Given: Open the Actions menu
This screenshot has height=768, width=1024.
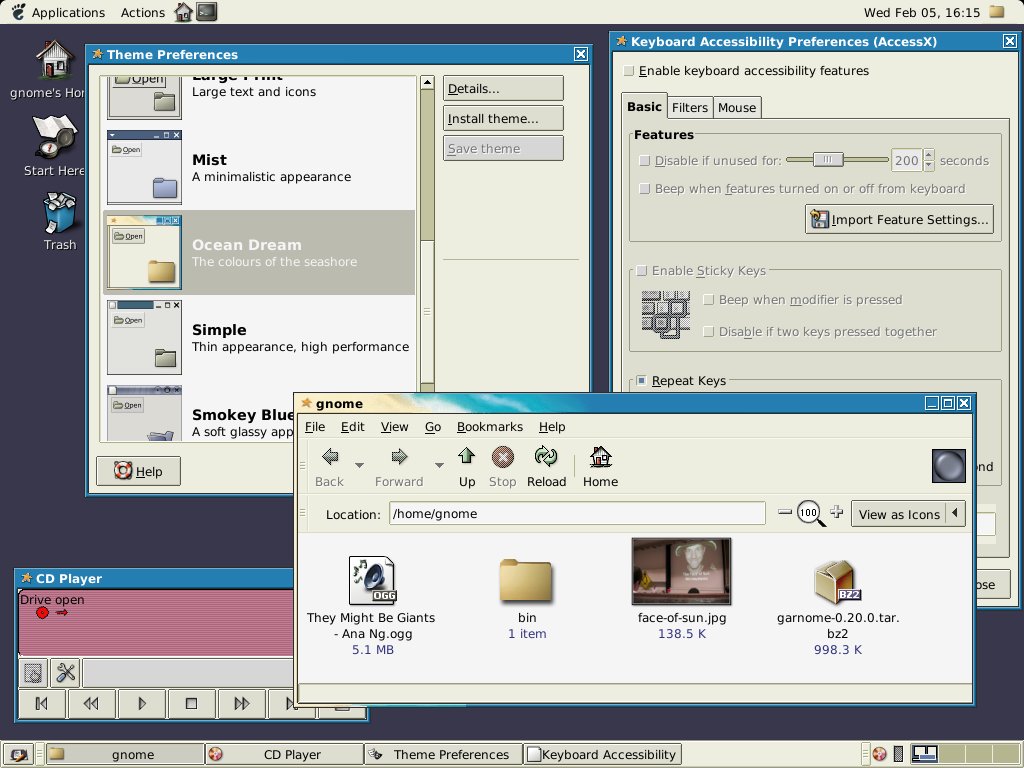Looking at the screenshot, I should (142, 12).
